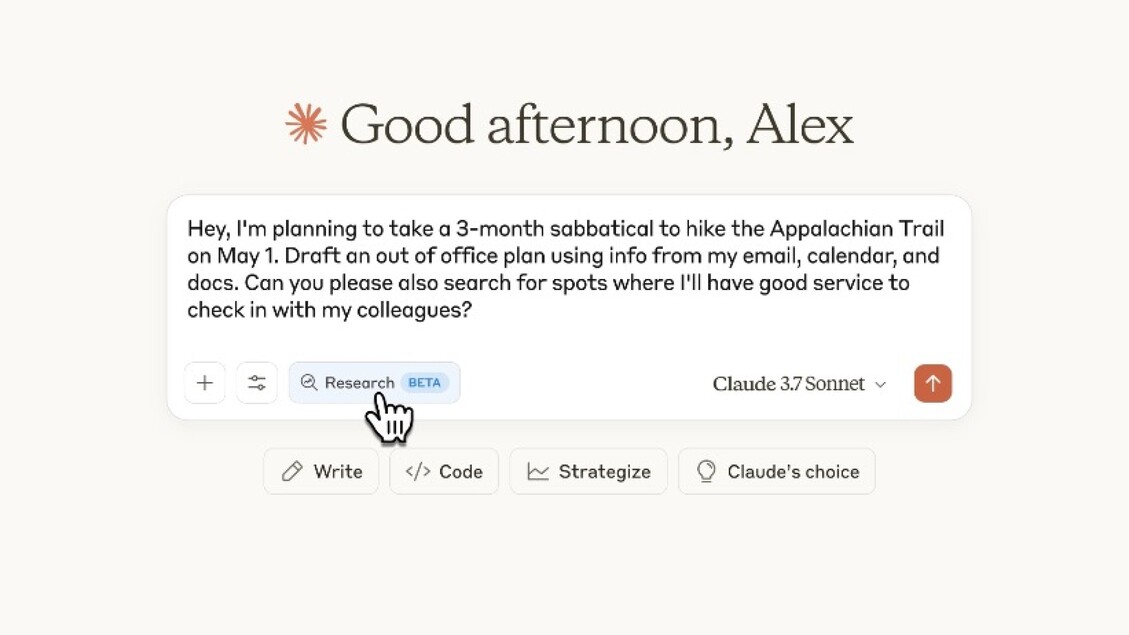This screenshot has width=1129, height=635.
Task: Enable Research before sending the prompt
Action: [x=374, y=382]
